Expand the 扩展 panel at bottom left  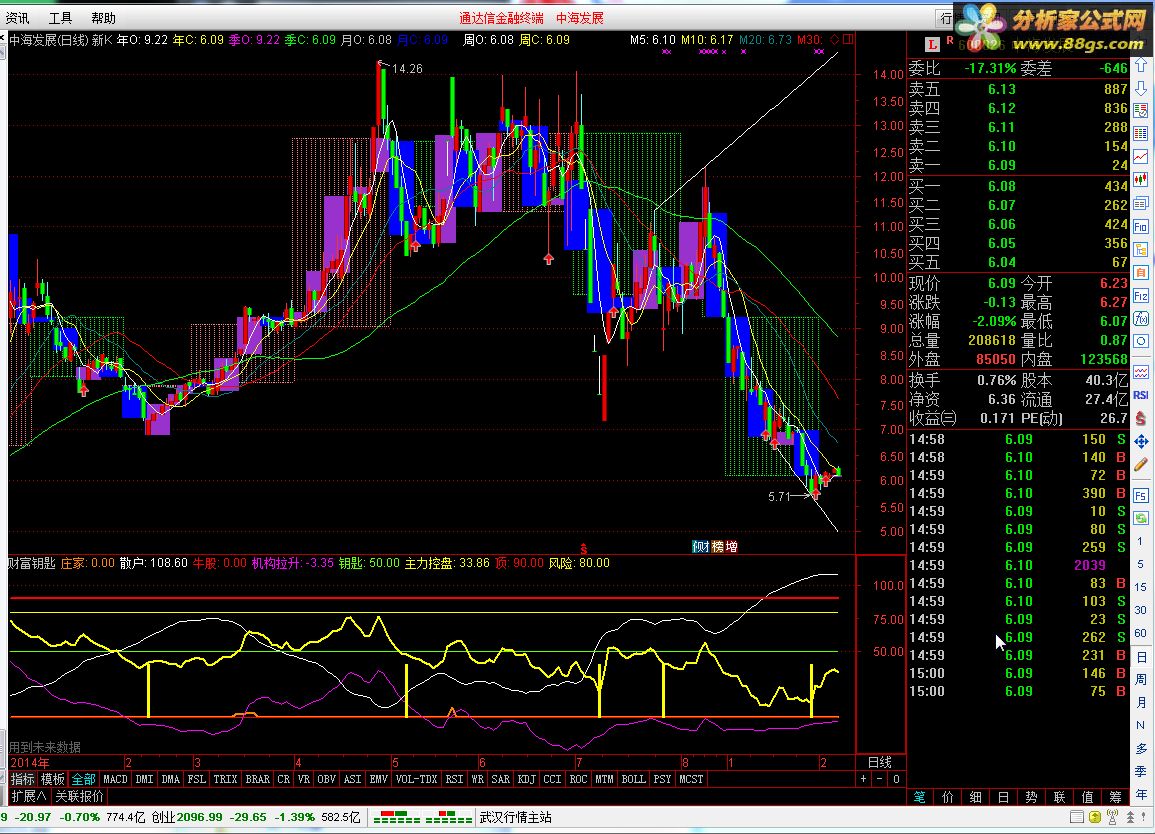pyautogui.click(x=29, y=796)
